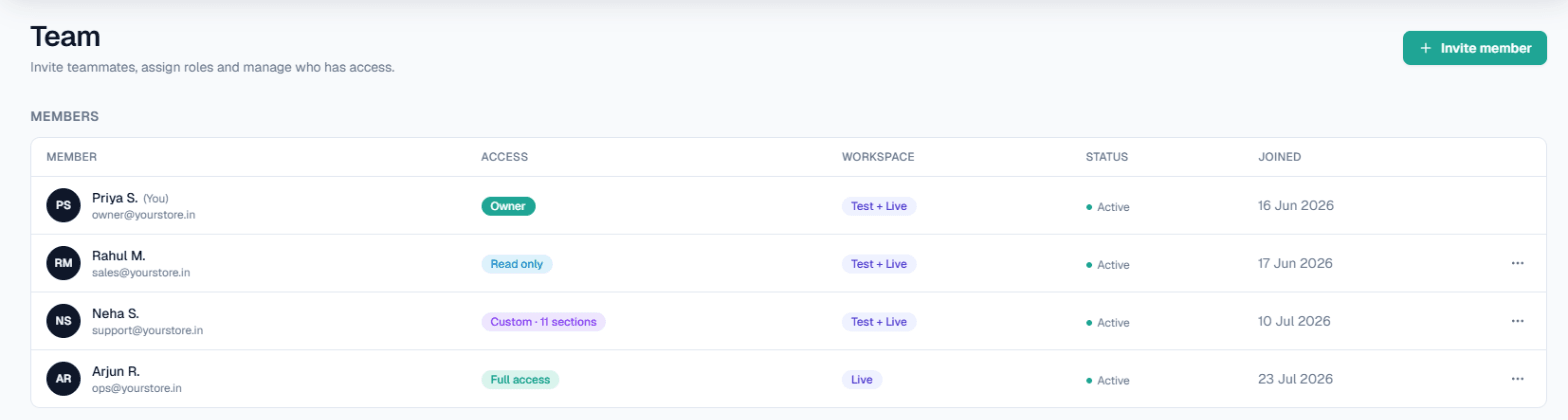The height and width of the screenshot is (420, 1568).
Task: Click Arjun R.'s Live workspace tag
Action: pos(862,380)
